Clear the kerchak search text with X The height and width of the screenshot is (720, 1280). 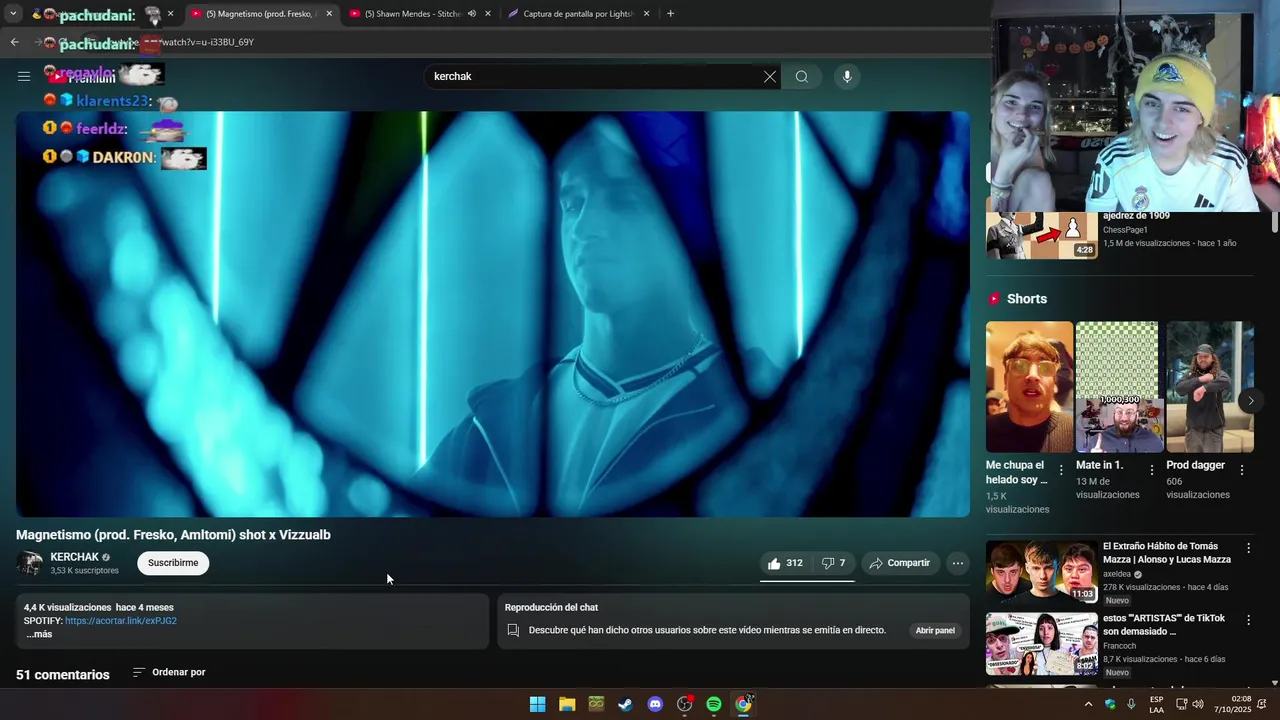pos(770,77)
